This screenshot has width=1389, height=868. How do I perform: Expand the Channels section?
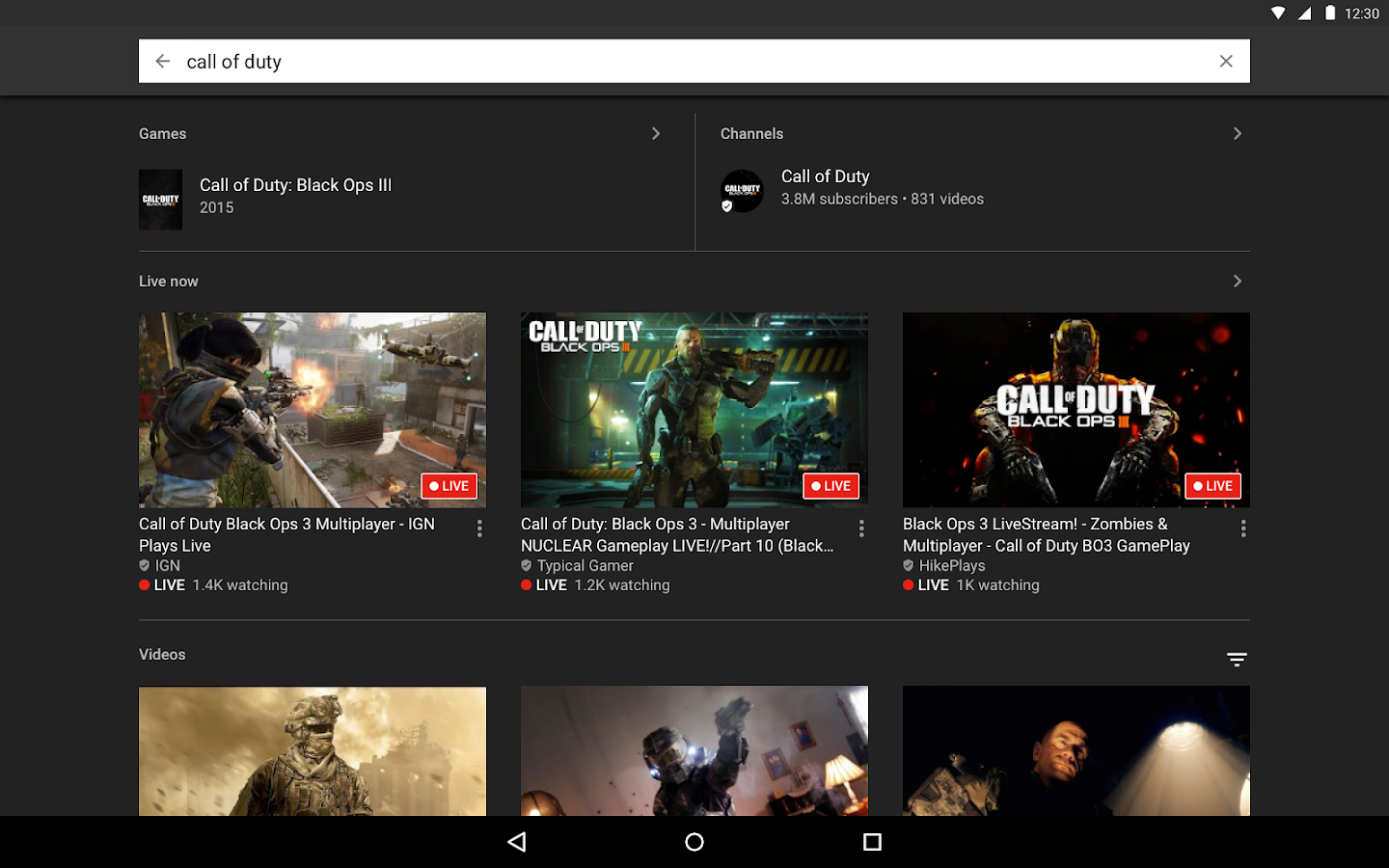(1238, 134)
